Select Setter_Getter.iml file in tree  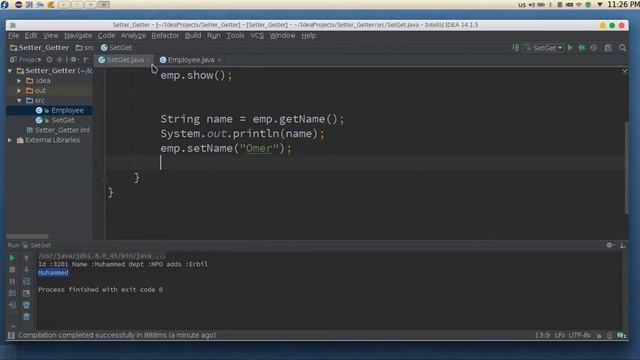click(58, 130)
